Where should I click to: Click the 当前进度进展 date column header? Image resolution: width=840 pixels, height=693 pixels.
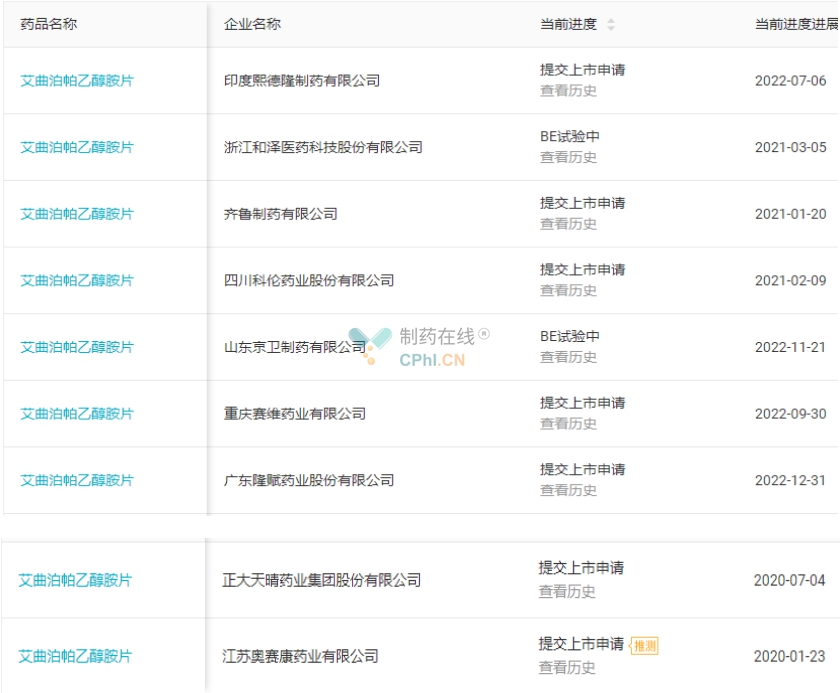pos(797,24)
